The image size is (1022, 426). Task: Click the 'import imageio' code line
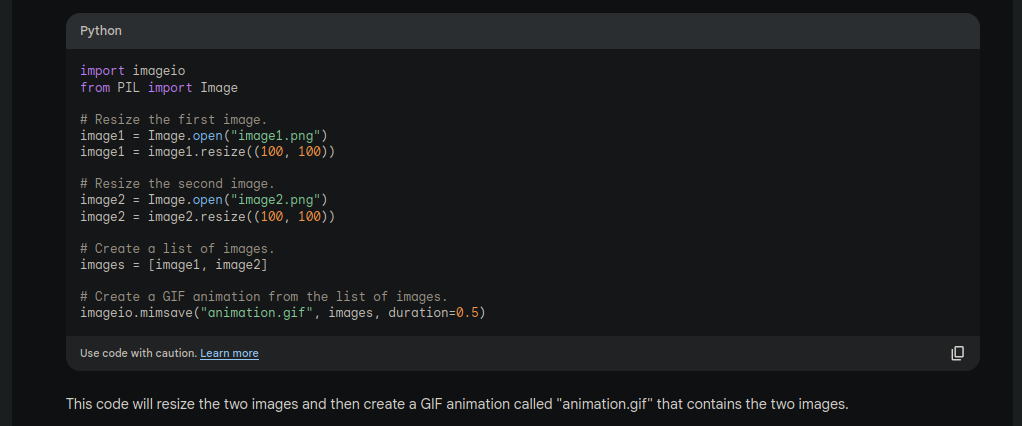[x=133, y=71]
